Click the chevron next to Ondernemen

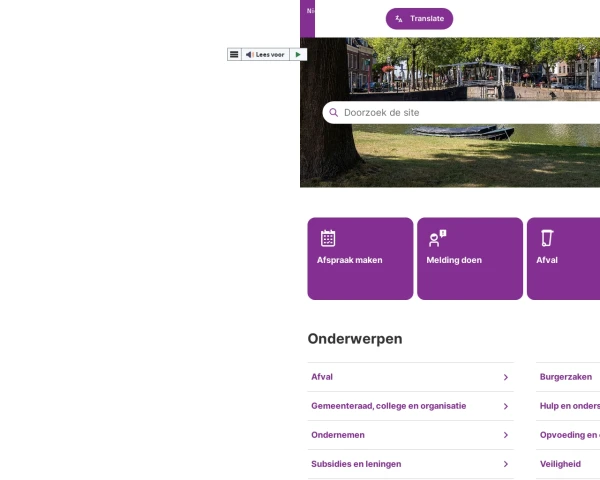tap(506, 435)
